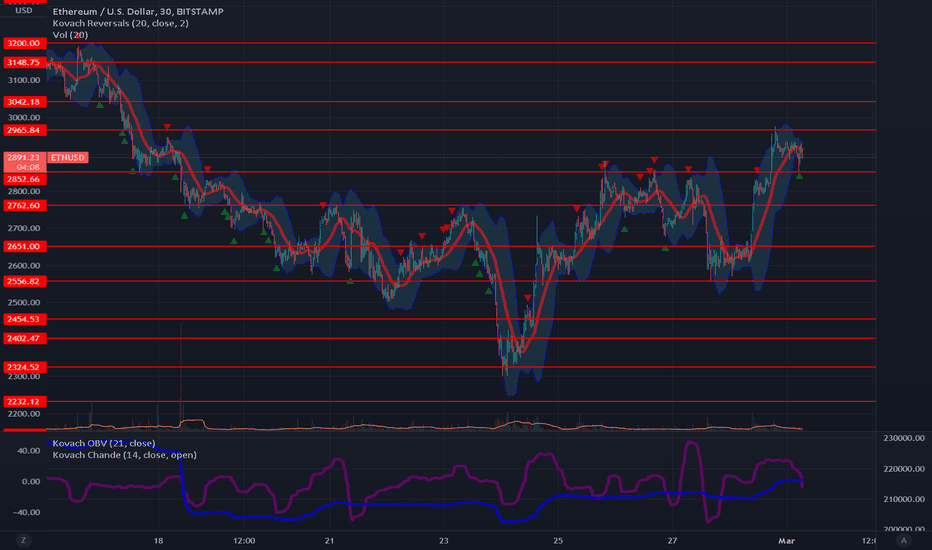Screen dimensions: 932x550
Task: Select the Kovach OBV indicator legend
Action: coord(104,443)
